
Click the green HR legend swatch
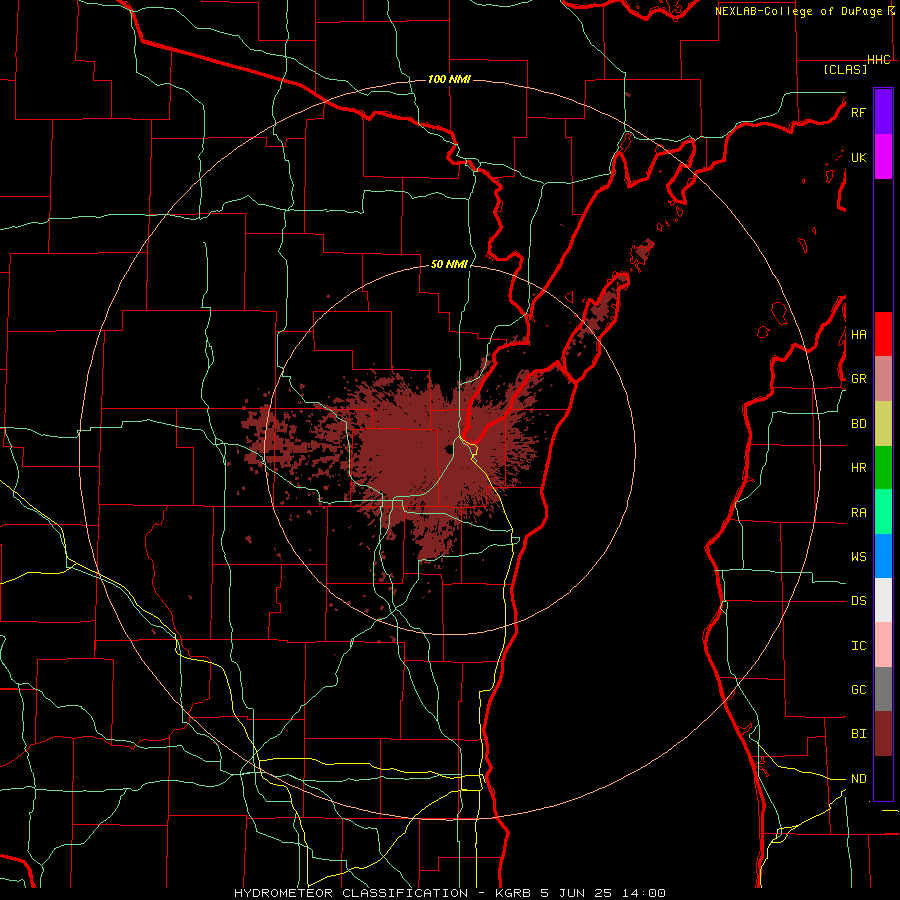tap(883, 468)
